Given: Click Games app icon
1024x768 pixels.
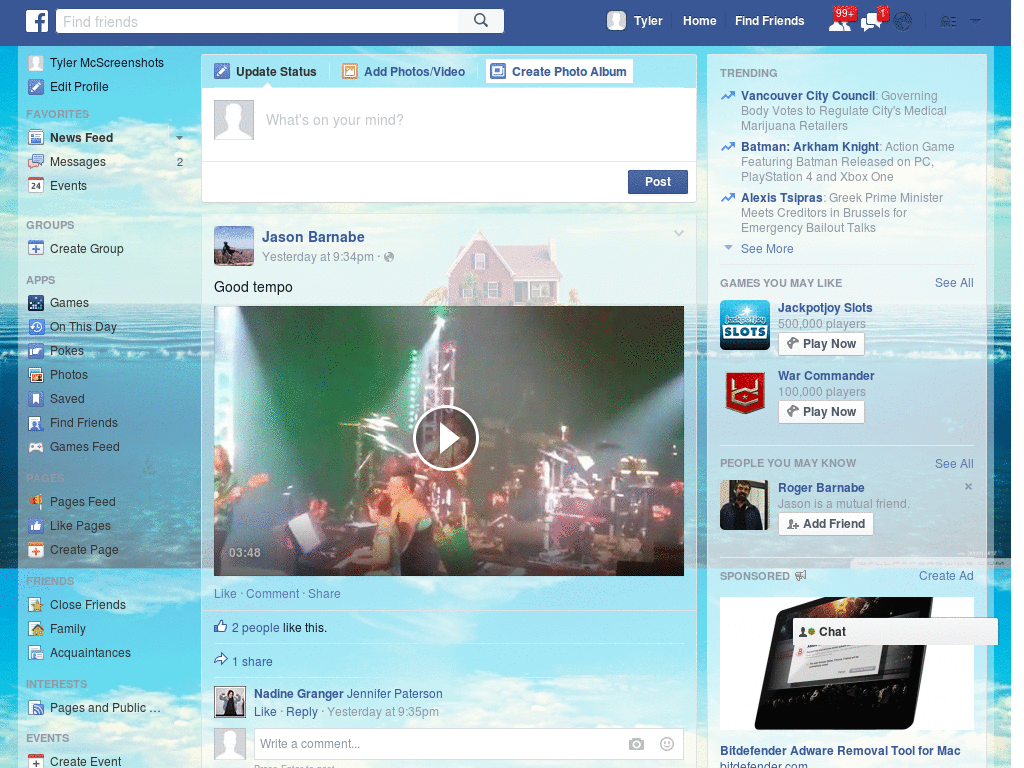Looking at the screenshot, I should pyautogui.click(x=36, y=303).
